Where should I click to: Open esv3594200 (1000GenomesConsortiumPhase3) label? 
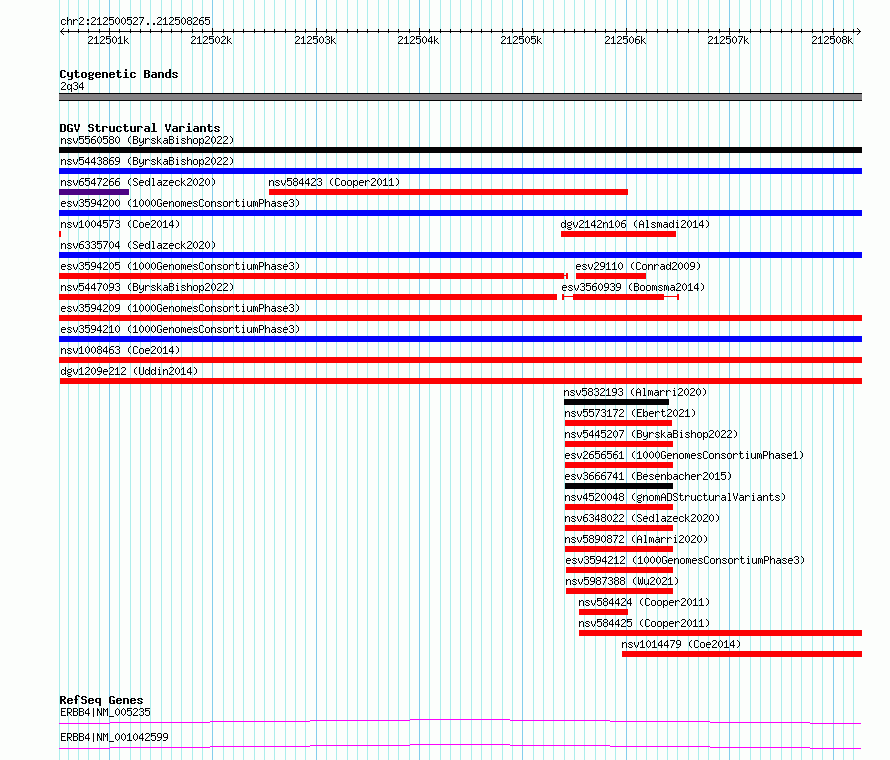pos(180,203)
